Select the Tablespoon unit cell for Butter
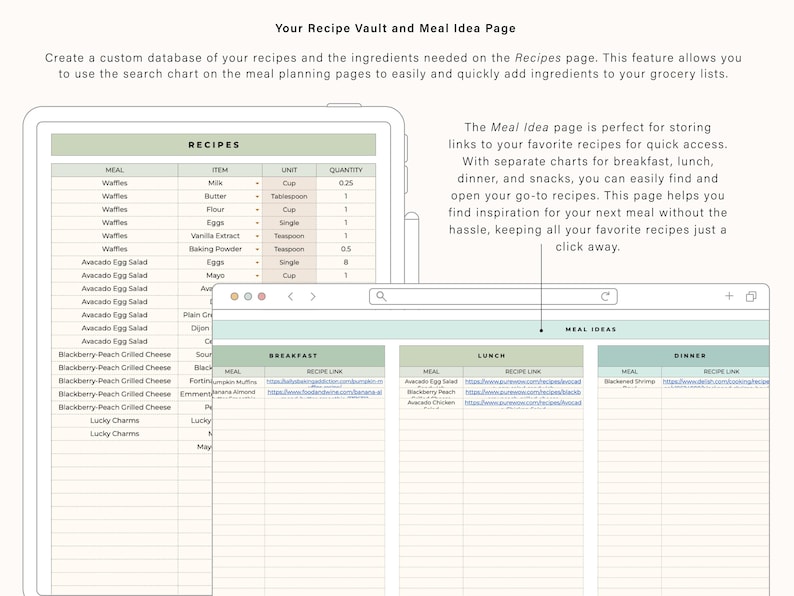 click(x=289, y=196)
